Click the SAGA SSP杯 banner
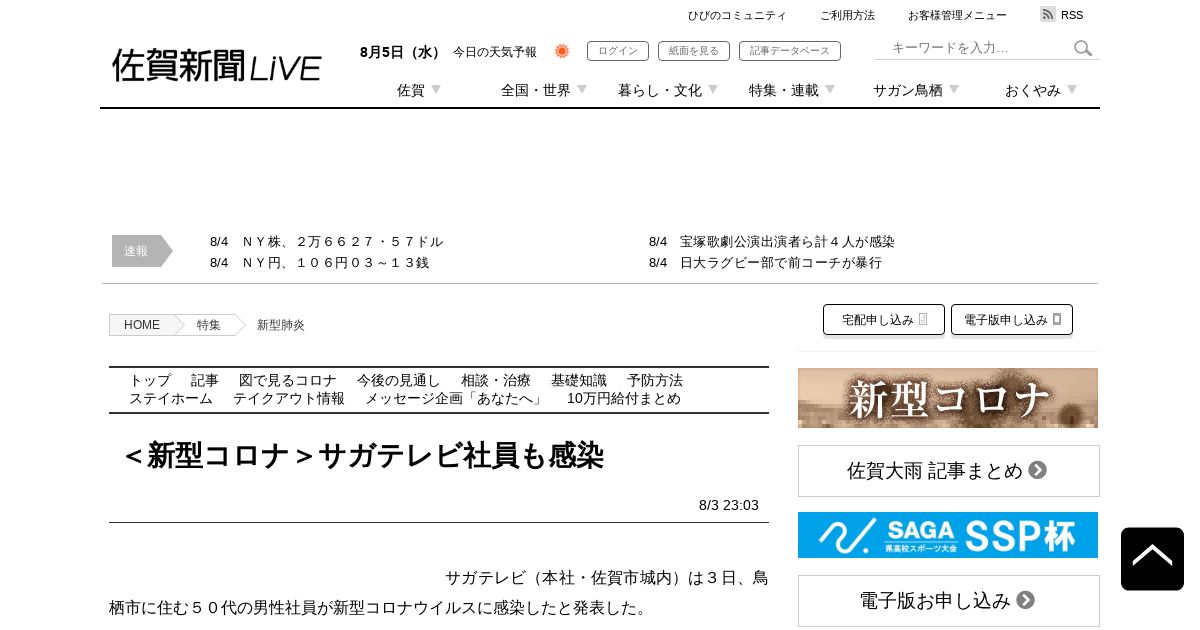This screenshot has width=1200, height=630. click(x=948, y=535)
